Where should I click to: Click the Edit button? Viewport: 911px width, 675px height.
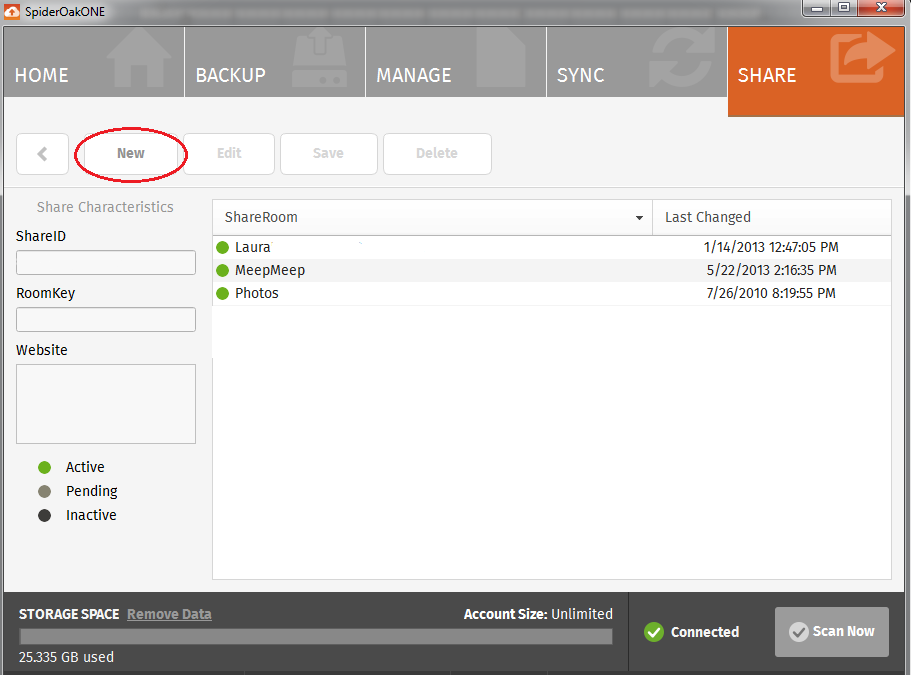[229, 154]
